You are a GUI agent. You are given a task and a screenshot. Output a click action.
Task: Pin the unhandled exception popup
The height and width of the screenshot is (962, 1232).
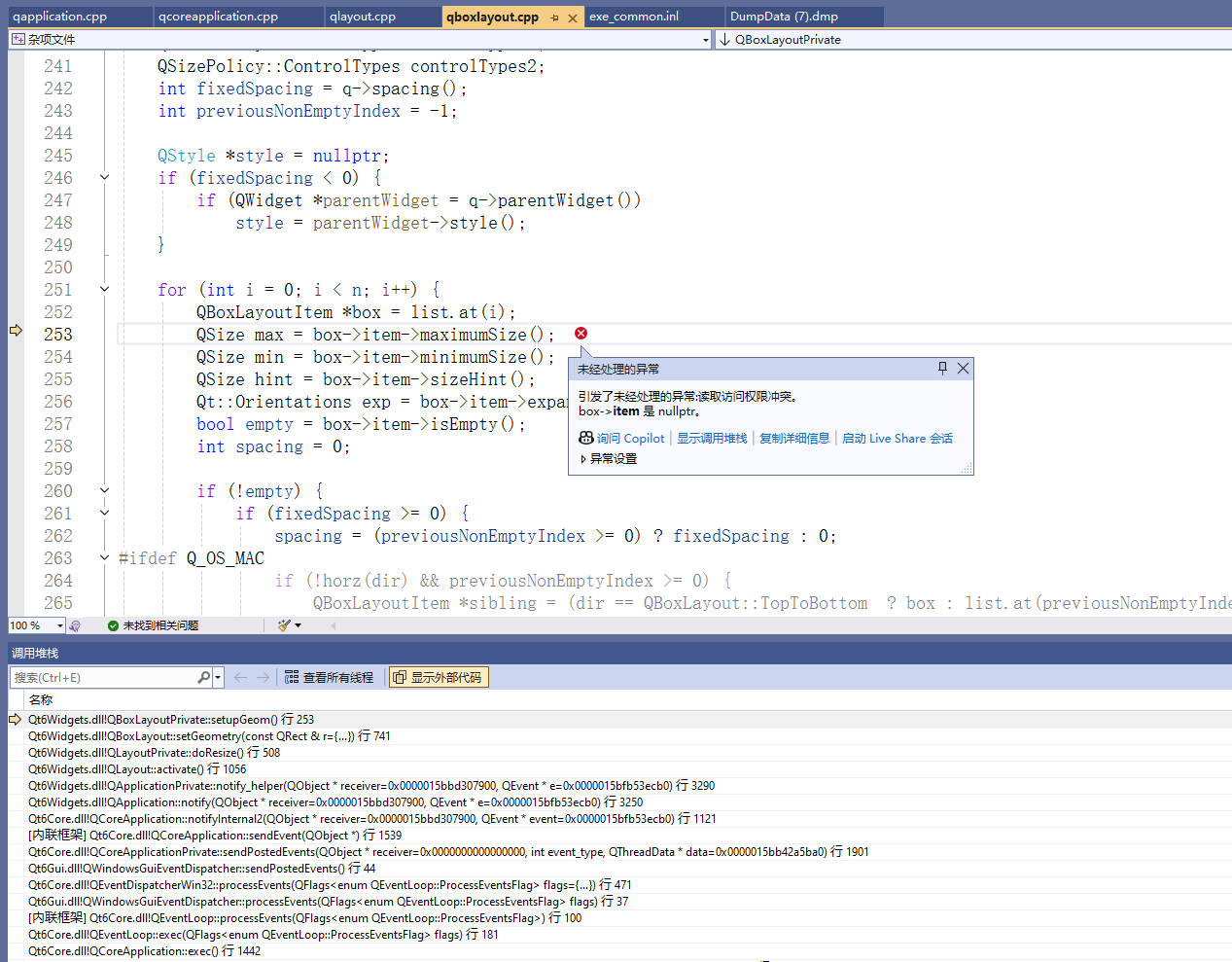pos(942,368)
